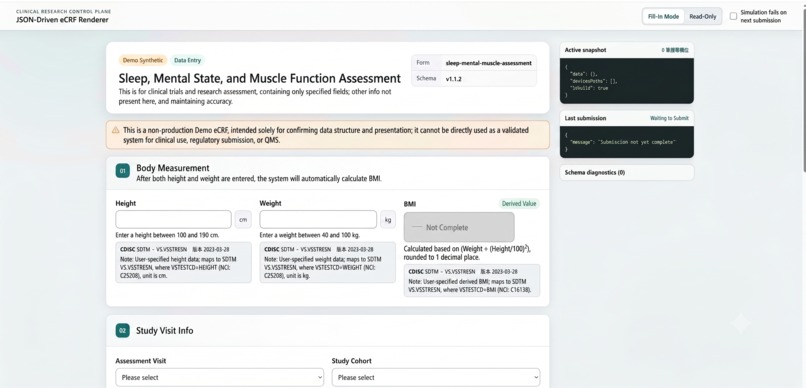Click the Data Entry tag
Viewport: 806px width, 388px height.
click(x=187, y=60)
